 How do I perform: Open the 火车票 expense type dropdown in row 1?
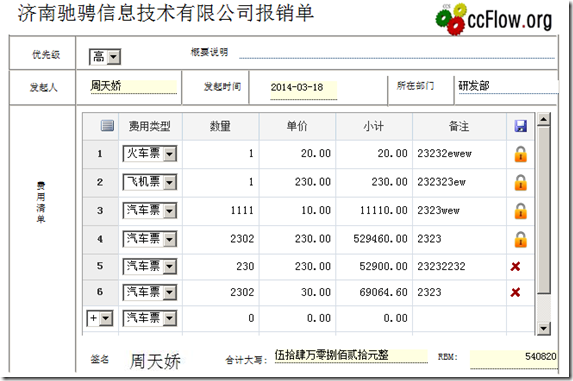(x=150, y=153)
